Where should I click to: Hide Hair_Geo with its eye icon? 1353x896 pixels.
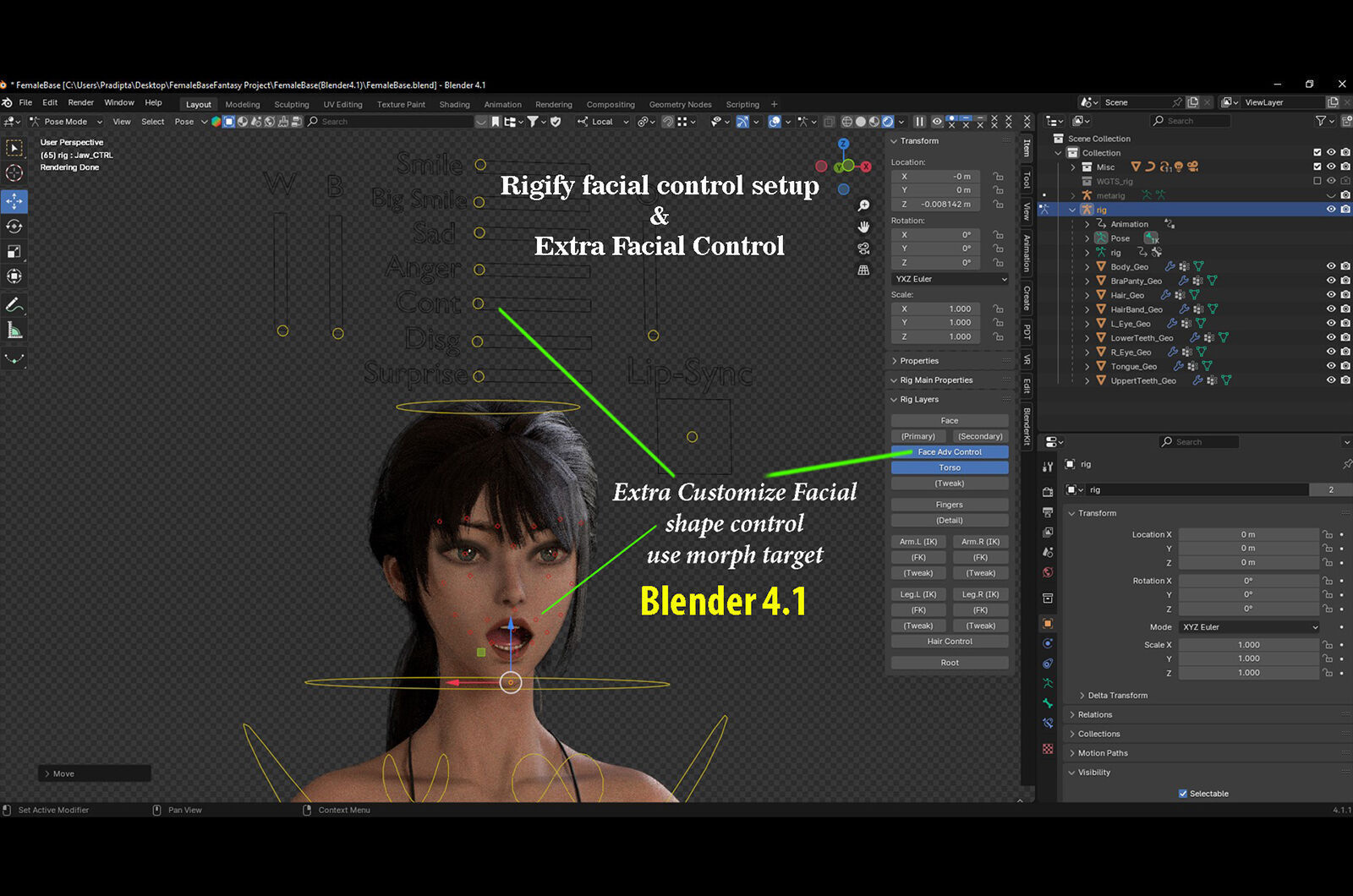(1331, 295)
